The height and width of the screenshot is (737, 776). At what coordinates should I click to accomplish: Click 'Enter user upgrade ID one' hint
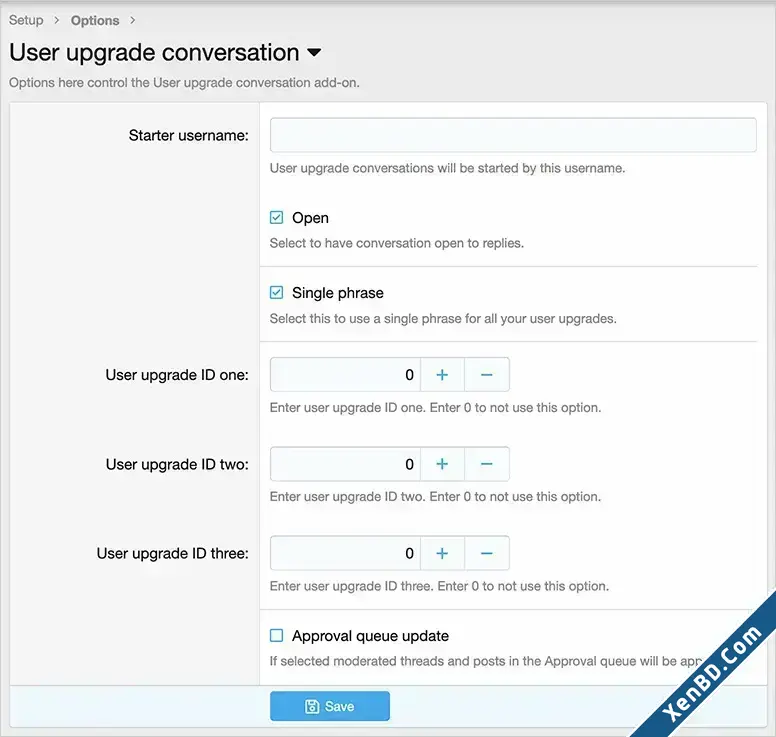pyautogui.click(x=436, y=407)
